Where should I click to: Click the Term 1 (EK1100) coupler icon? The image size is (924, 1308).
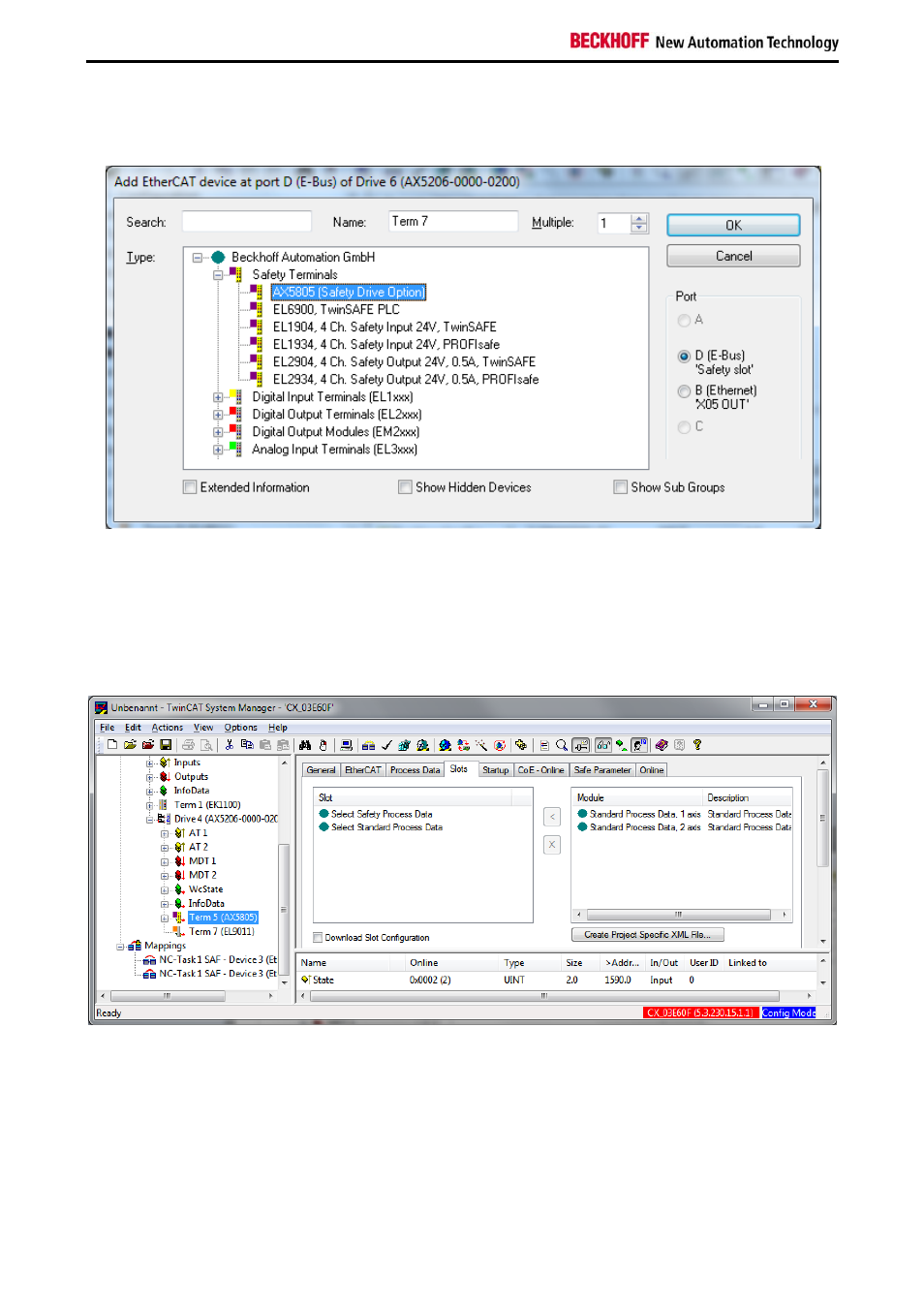(164, 805)
